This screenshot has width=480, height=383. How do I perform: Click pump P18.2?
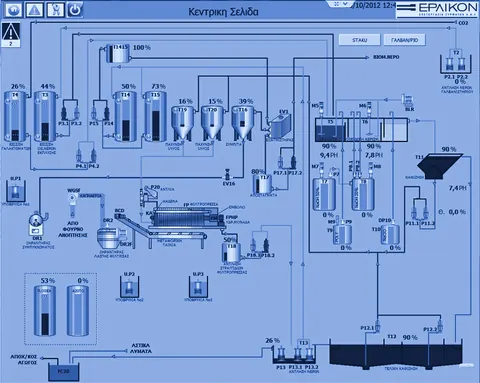click(266, 245)
